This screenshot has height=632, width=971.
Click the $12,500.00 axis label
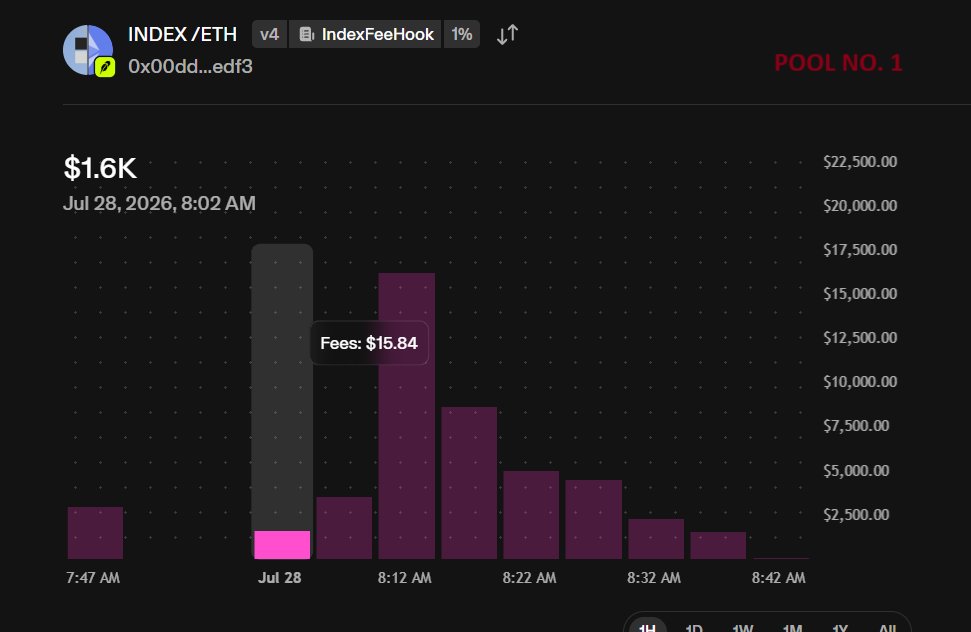(860, 337)
